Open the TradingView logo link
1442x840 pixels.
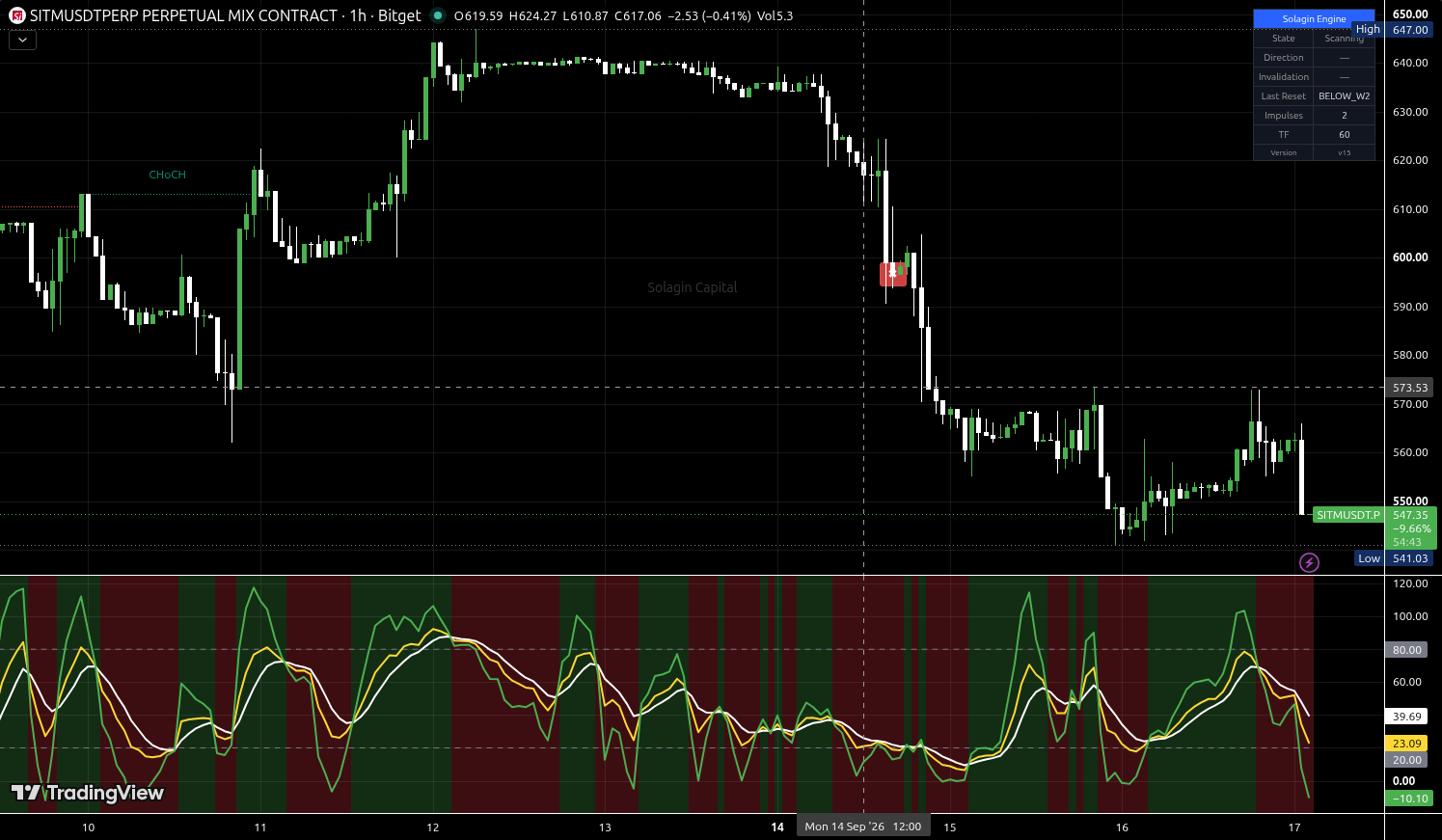pyautogui.click(x=88, y=793)
